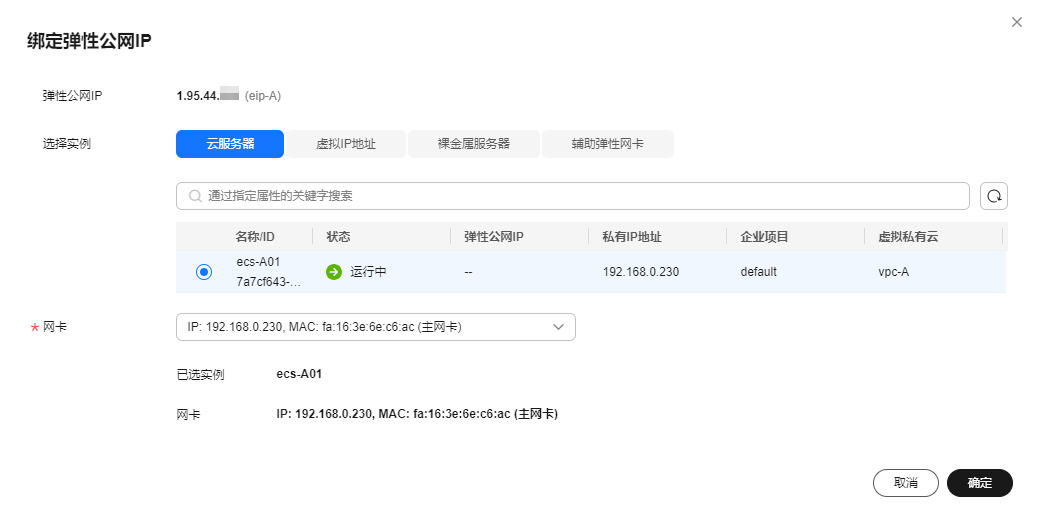Click the 名称/ID column header
The width and height of the screenshot is (1040, 521).
pos(255,237)
